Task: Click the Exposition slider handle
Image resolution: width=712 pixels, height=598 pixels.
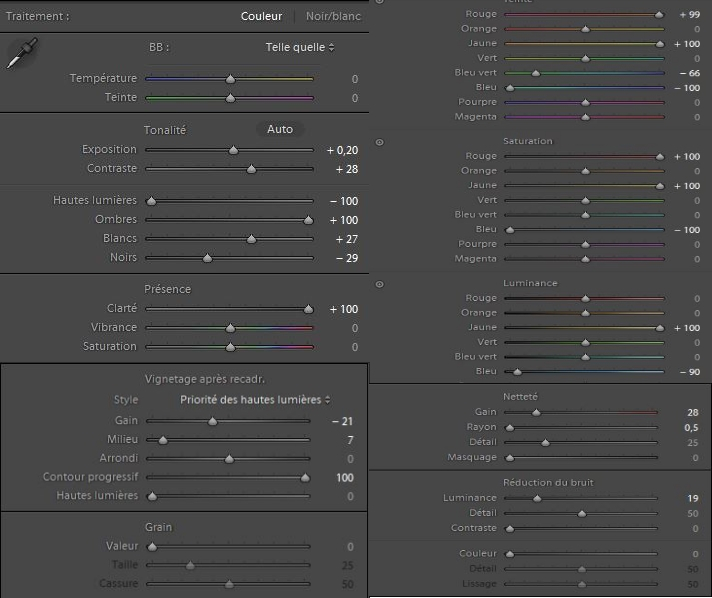Action: pos(233,150)
